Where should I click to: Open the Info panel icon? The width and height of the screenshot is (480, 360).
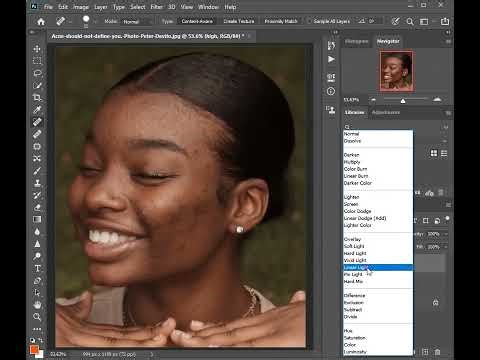331,91
